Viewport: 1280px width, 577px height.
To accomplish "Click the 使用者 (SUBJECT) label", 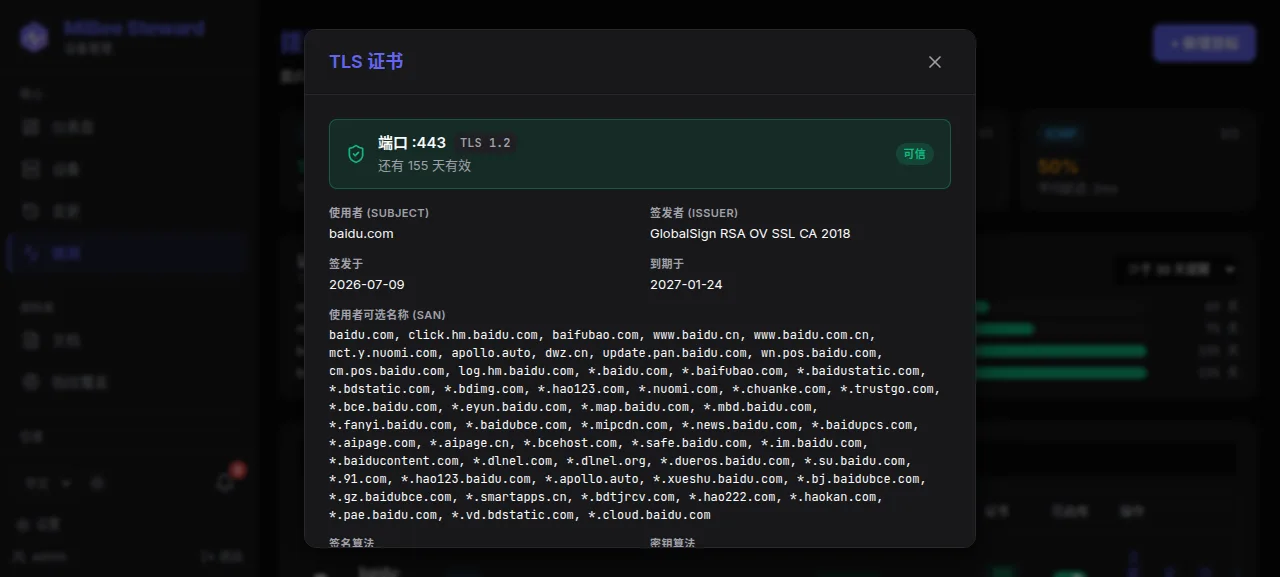I will click(379, 213).
